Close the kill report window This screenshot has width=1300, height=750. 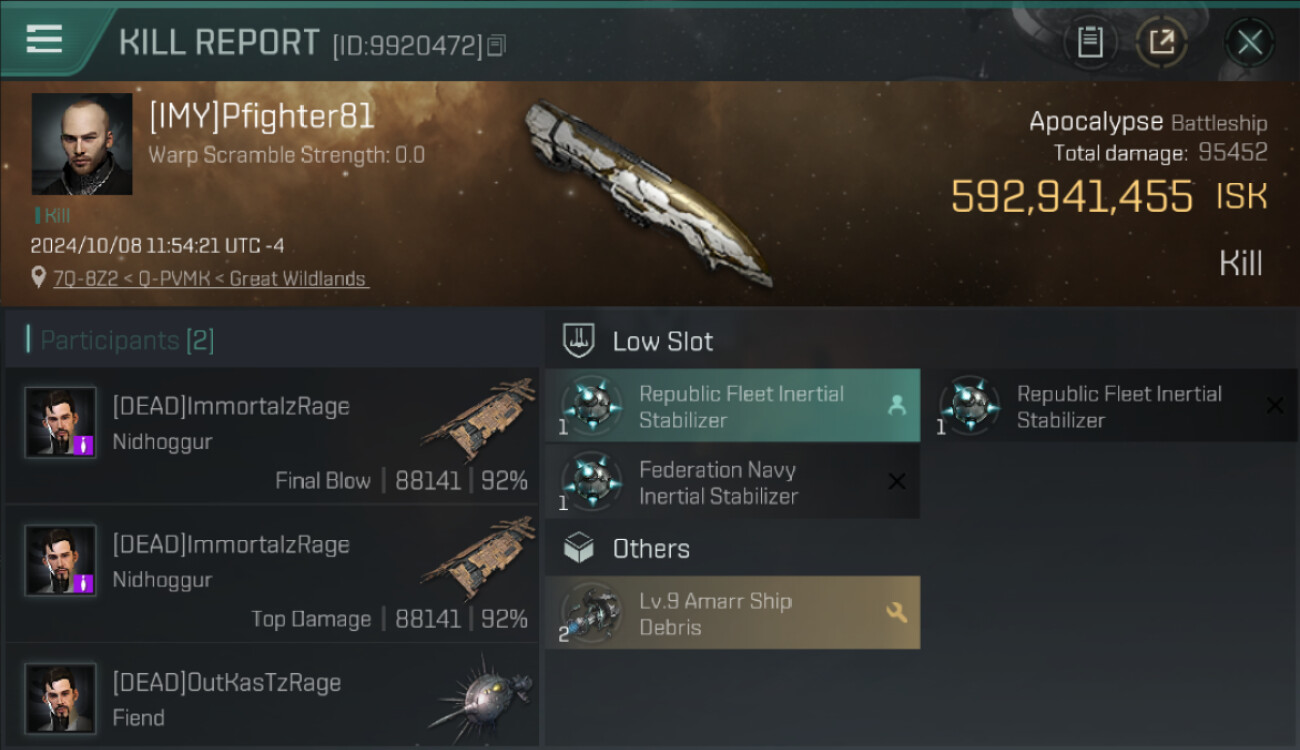tap(1249, 42)
